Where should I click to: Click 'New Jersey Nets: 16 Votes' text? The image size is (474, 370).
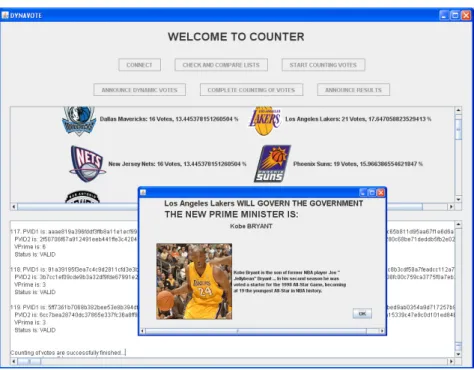point(145,164)
